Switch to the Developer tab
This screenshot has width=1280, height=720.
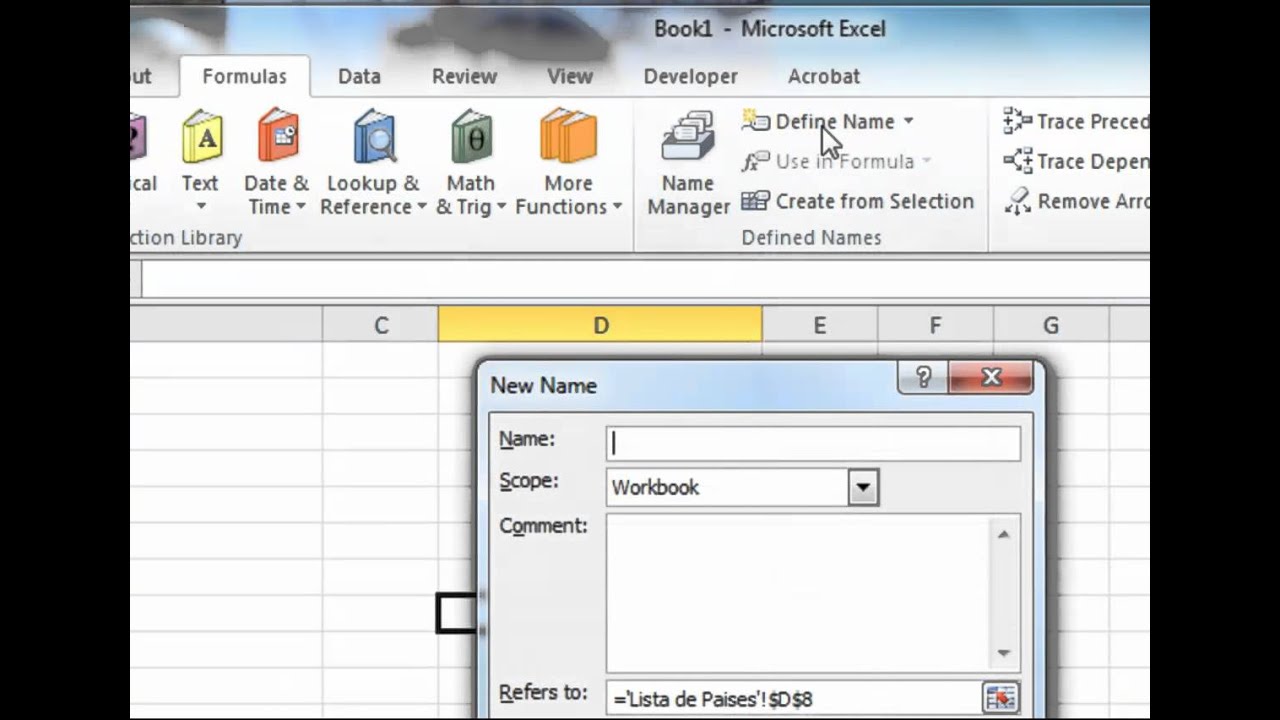tap(690, 76)
